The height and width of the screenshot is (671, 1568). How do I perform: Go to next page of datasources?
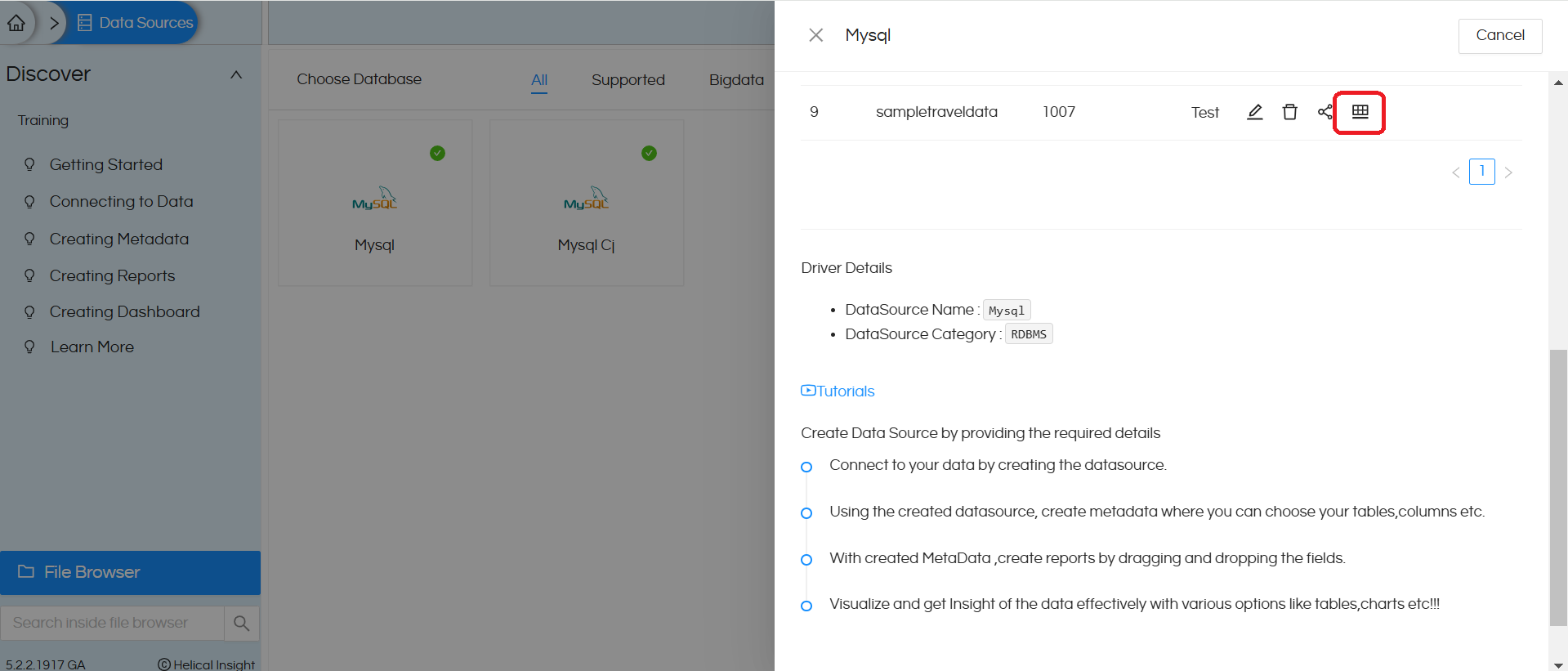tap(1508, 172)
